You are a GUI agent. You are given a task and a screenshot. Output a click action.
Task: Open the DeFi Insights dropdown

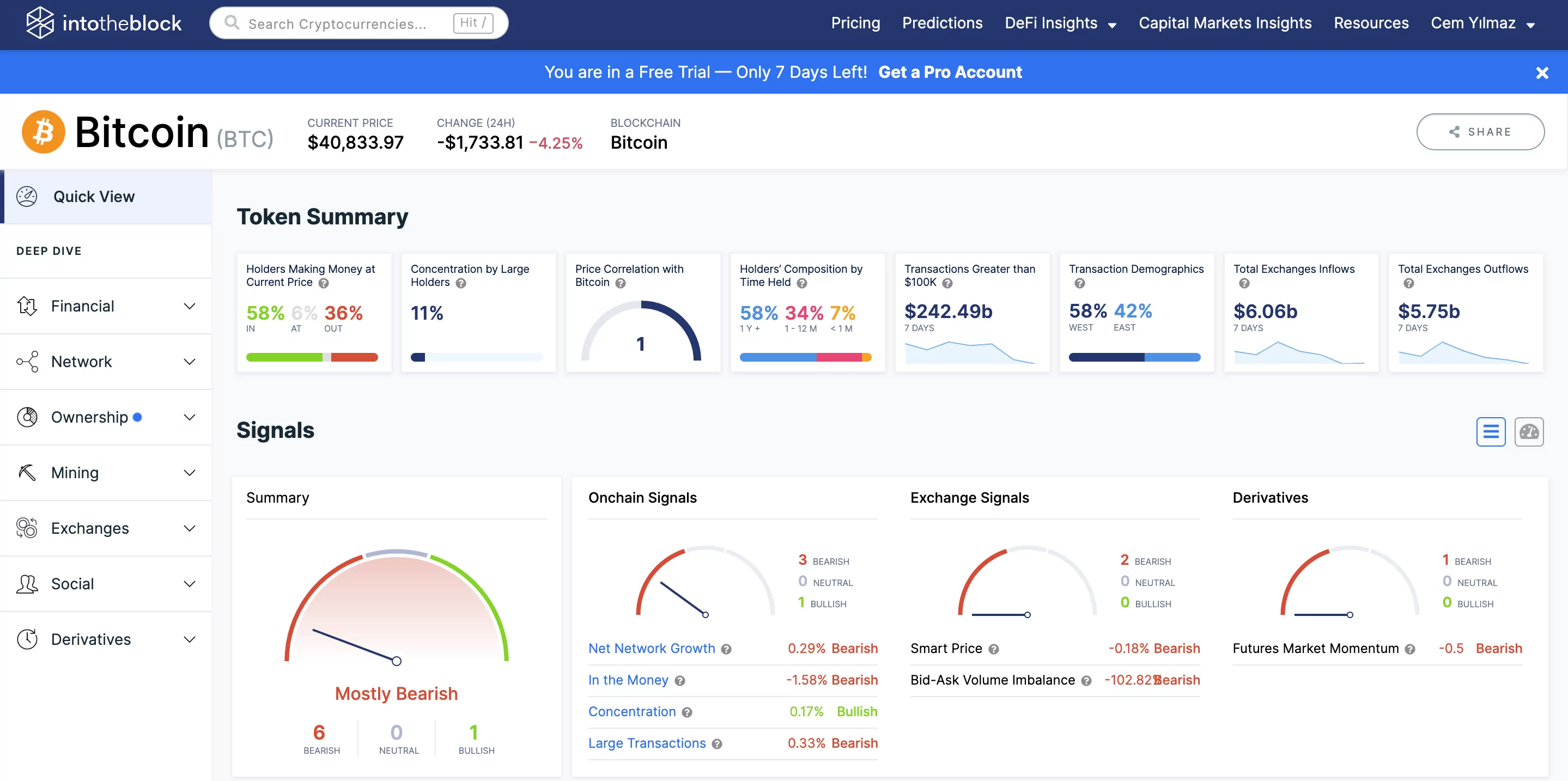click(x=1060, y=23)
